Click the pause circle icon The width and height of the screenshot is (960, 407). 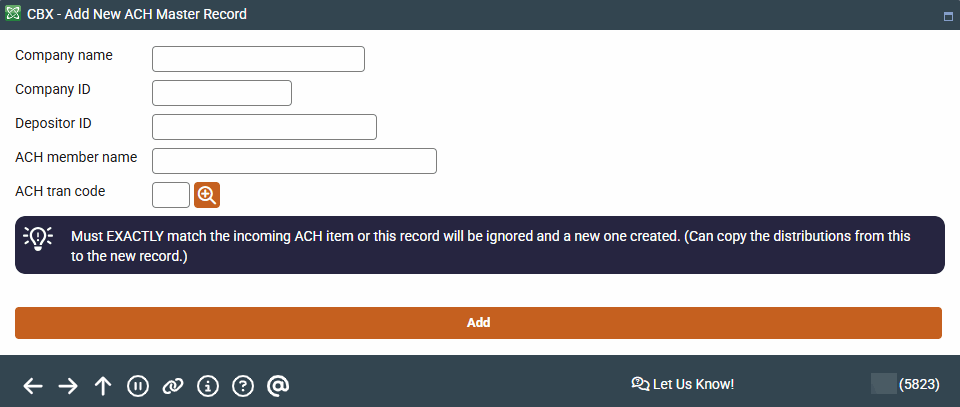coord(138,386)
